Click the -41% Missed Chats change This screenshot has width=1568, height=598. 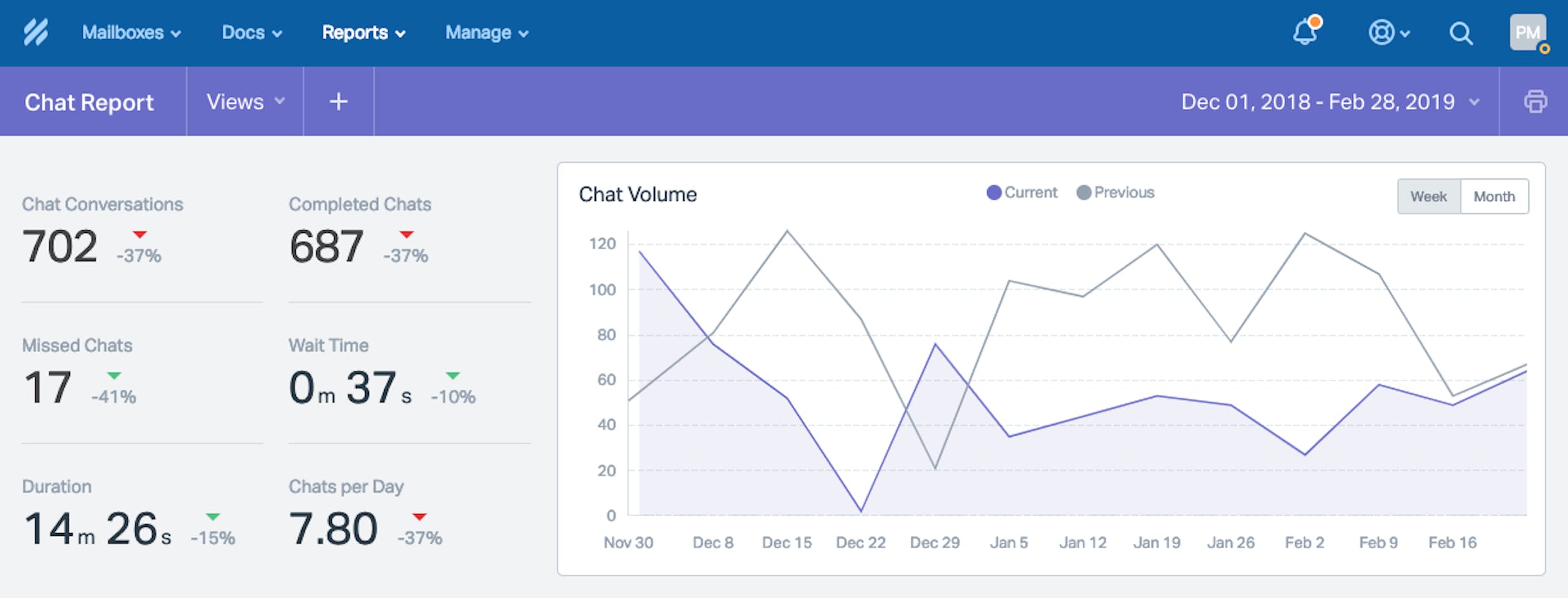[114, 397]
